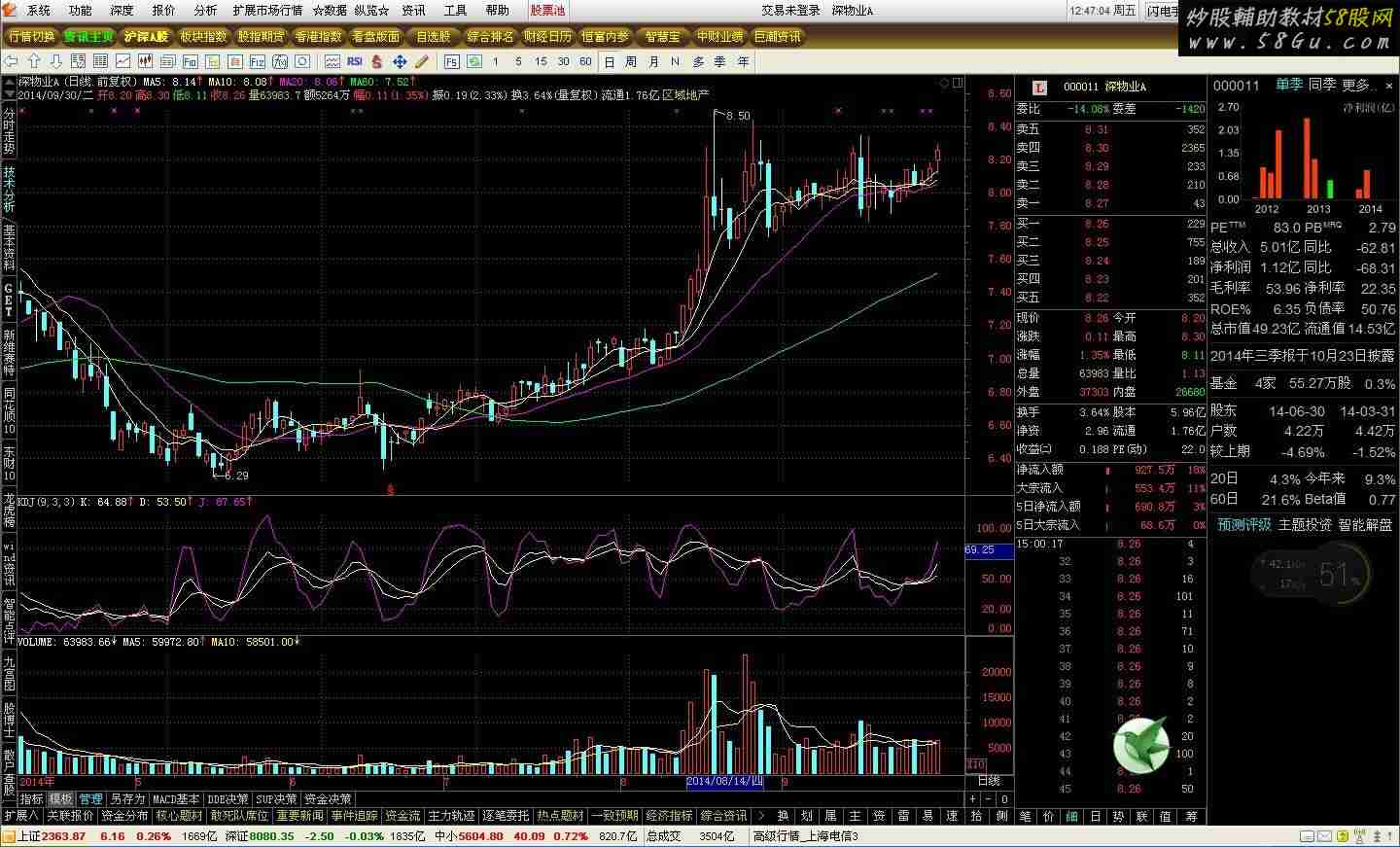The width and height of the screenshot is (1400, 847).
Task: Click the 行情切换 button
Action: [31, 37]
